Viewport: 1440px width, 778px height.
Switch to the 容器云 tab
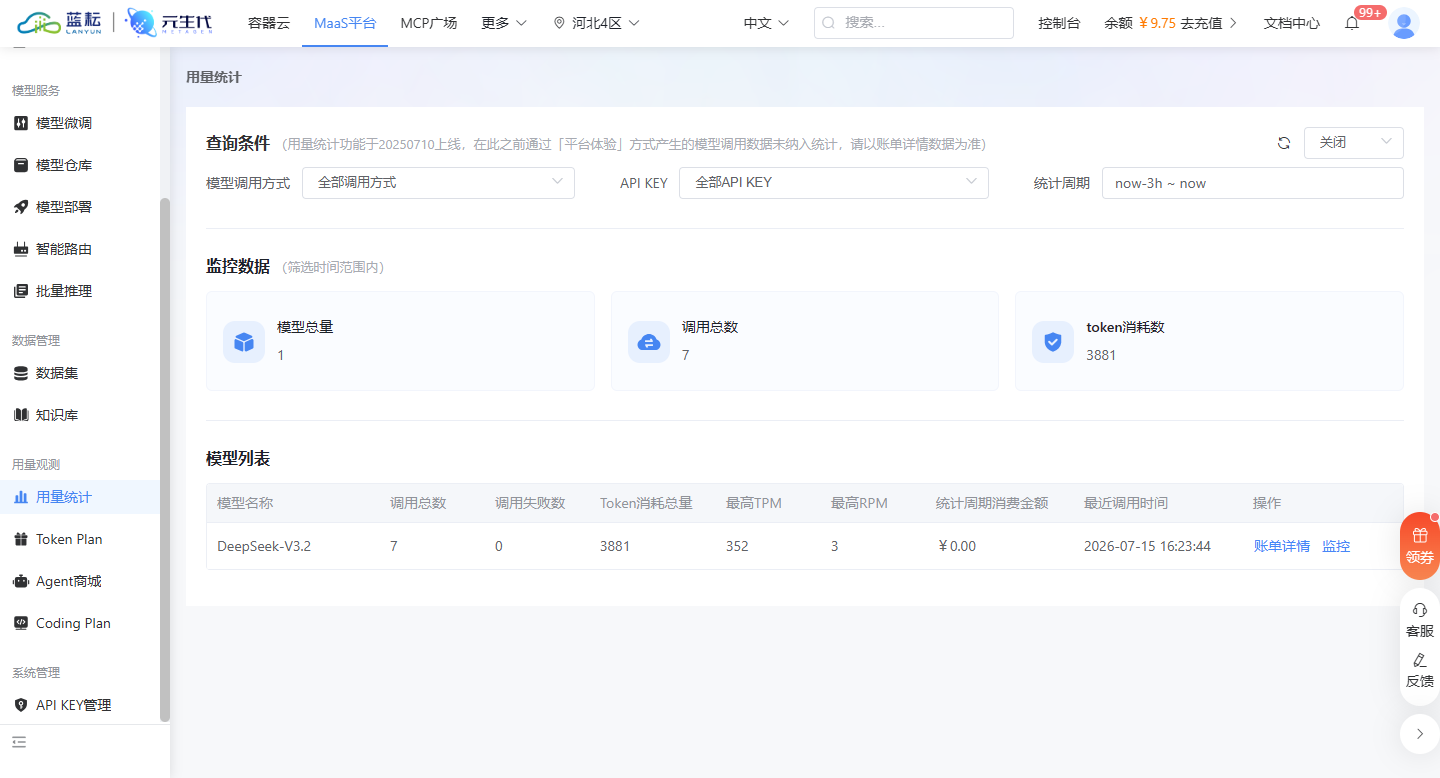pyautogui.click(x=269, y=23)
